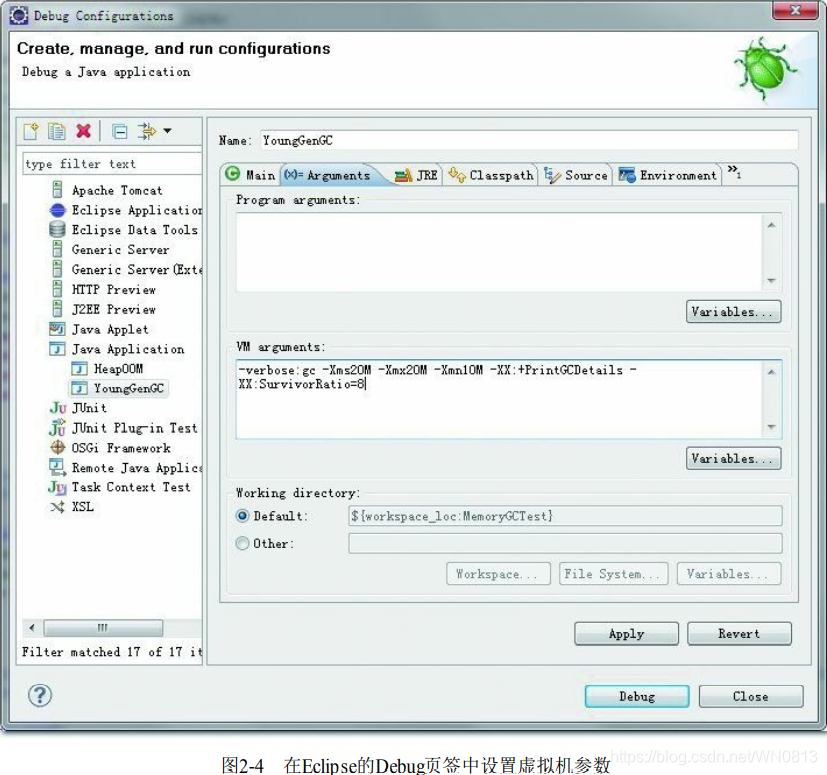
Task: Click Java Applet icon
Action: (x=57, y=330)
